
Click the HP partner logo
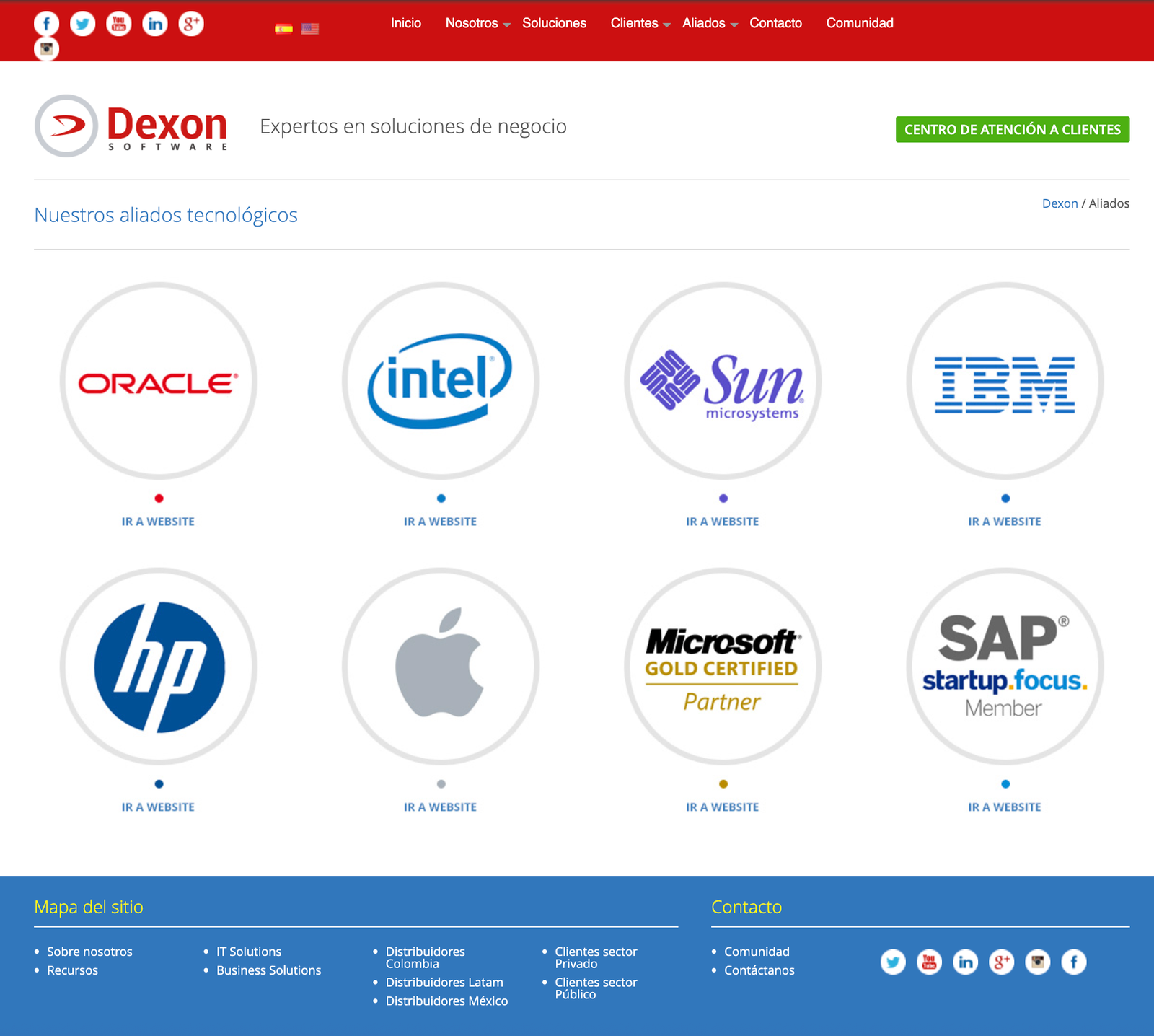(159, 667)
